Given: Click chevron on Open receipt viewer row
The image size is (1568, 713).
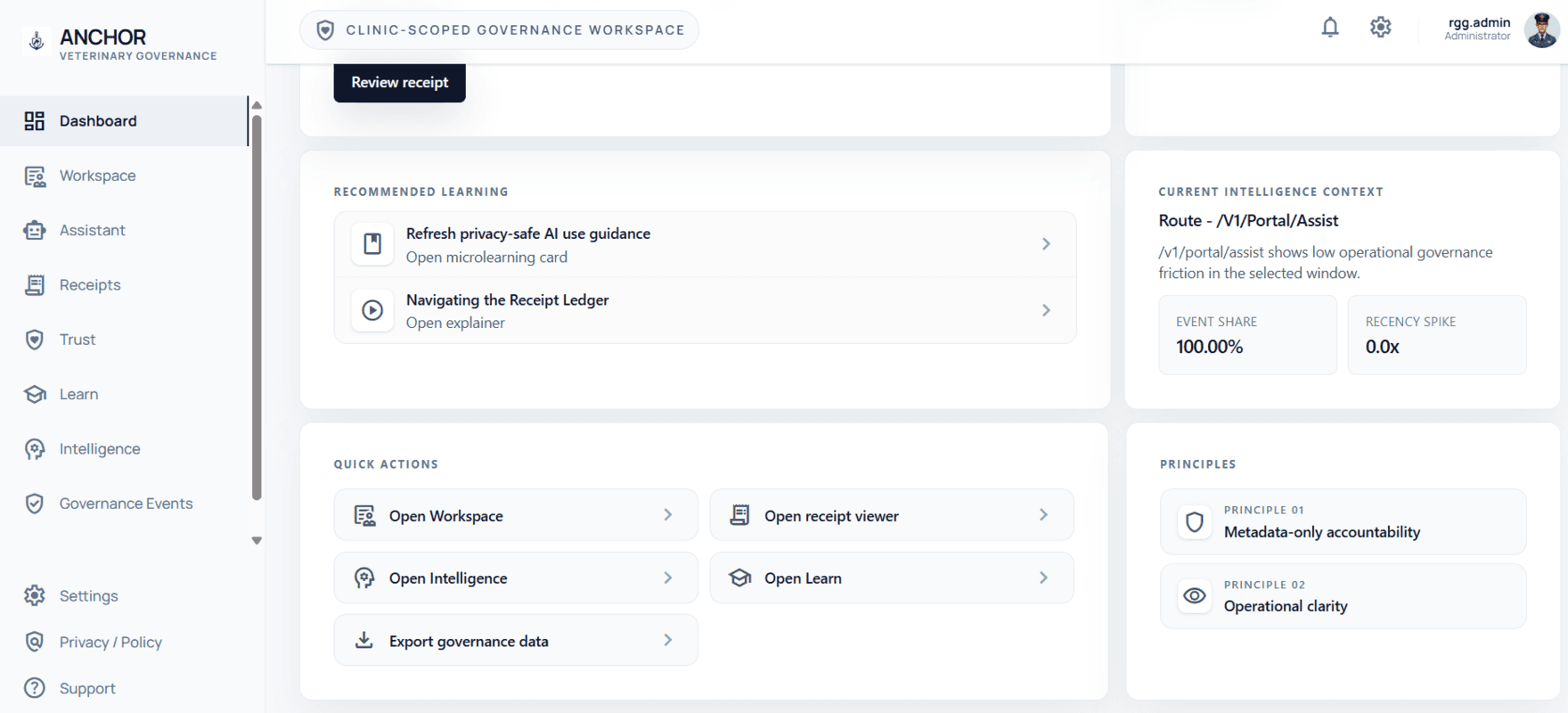Looking at the screenshot, I should coord(1043,515).
